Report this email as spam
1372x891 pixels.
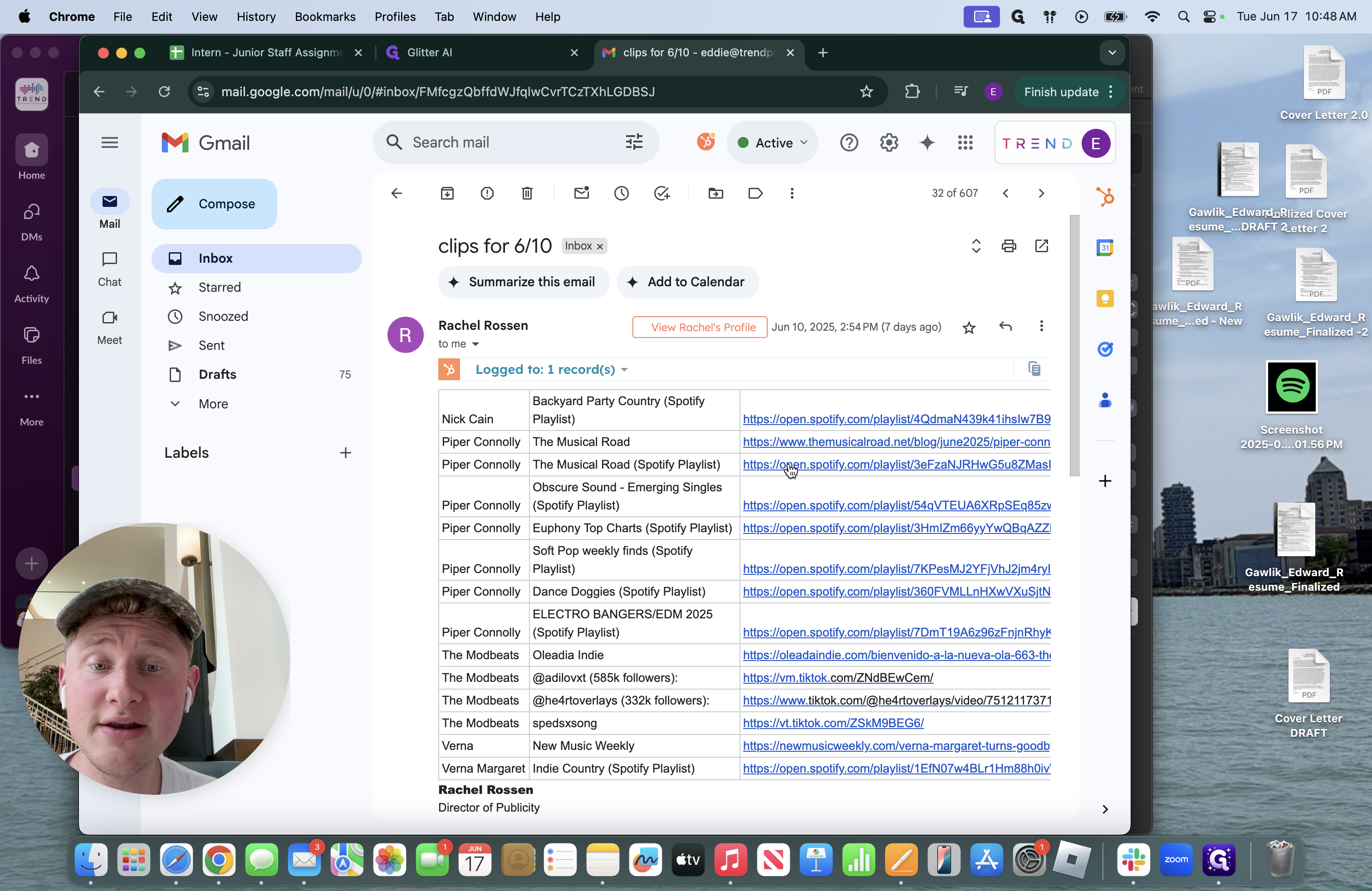coord(487,193)
